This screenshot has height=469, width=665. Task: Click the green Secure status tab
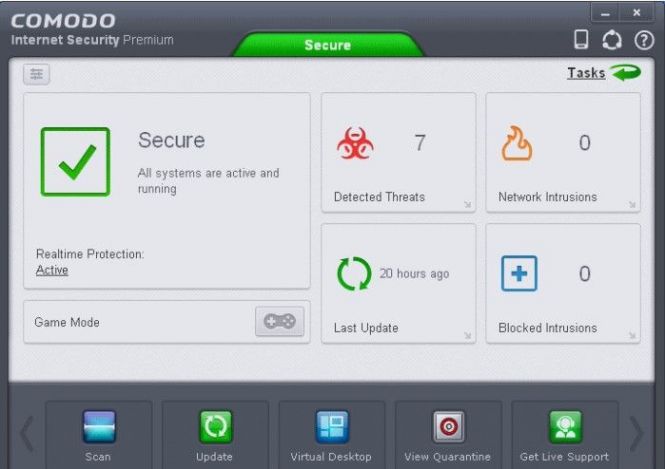coord(328,45)
